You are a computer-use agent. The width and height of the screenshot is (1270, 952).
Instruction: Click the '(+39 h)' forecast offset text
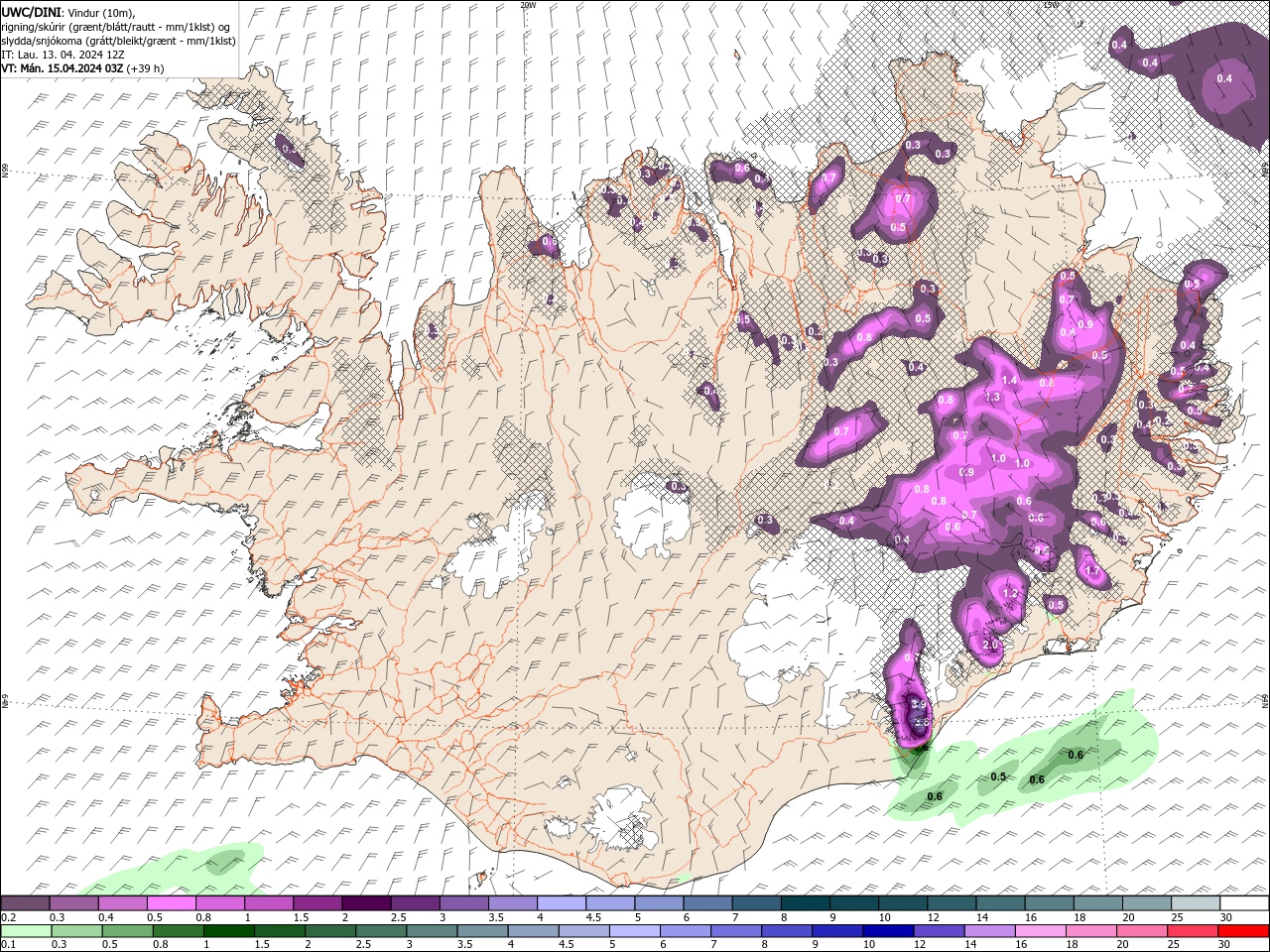(146, 68)
